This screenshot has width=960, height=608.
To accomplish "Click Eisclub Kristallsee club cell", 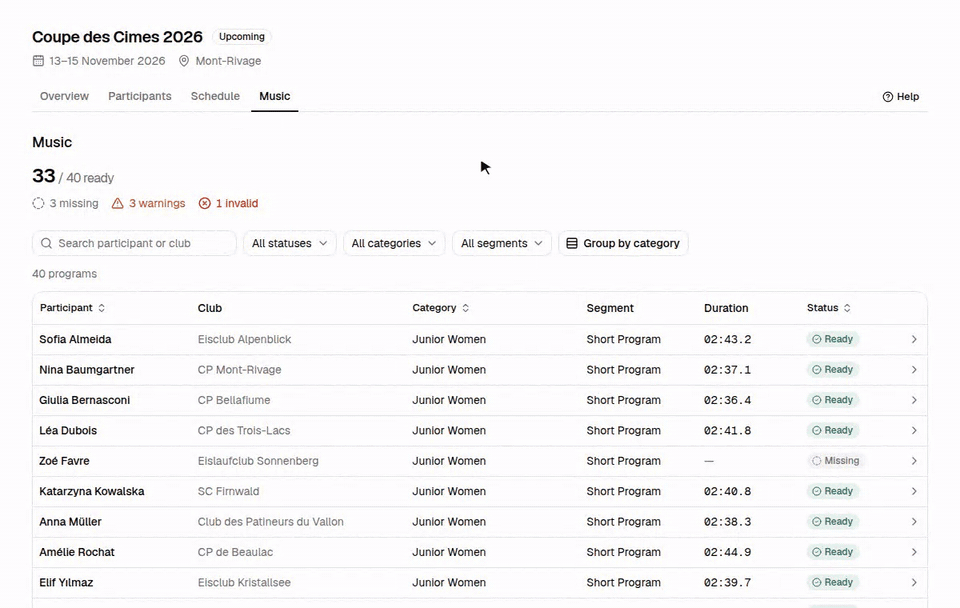I will [244, 582].
